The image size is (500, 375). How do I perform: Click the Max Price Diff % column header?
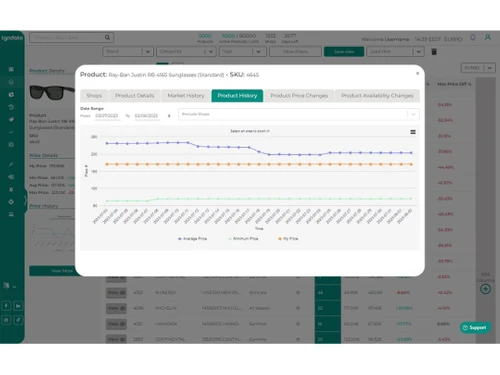[454, 84]
